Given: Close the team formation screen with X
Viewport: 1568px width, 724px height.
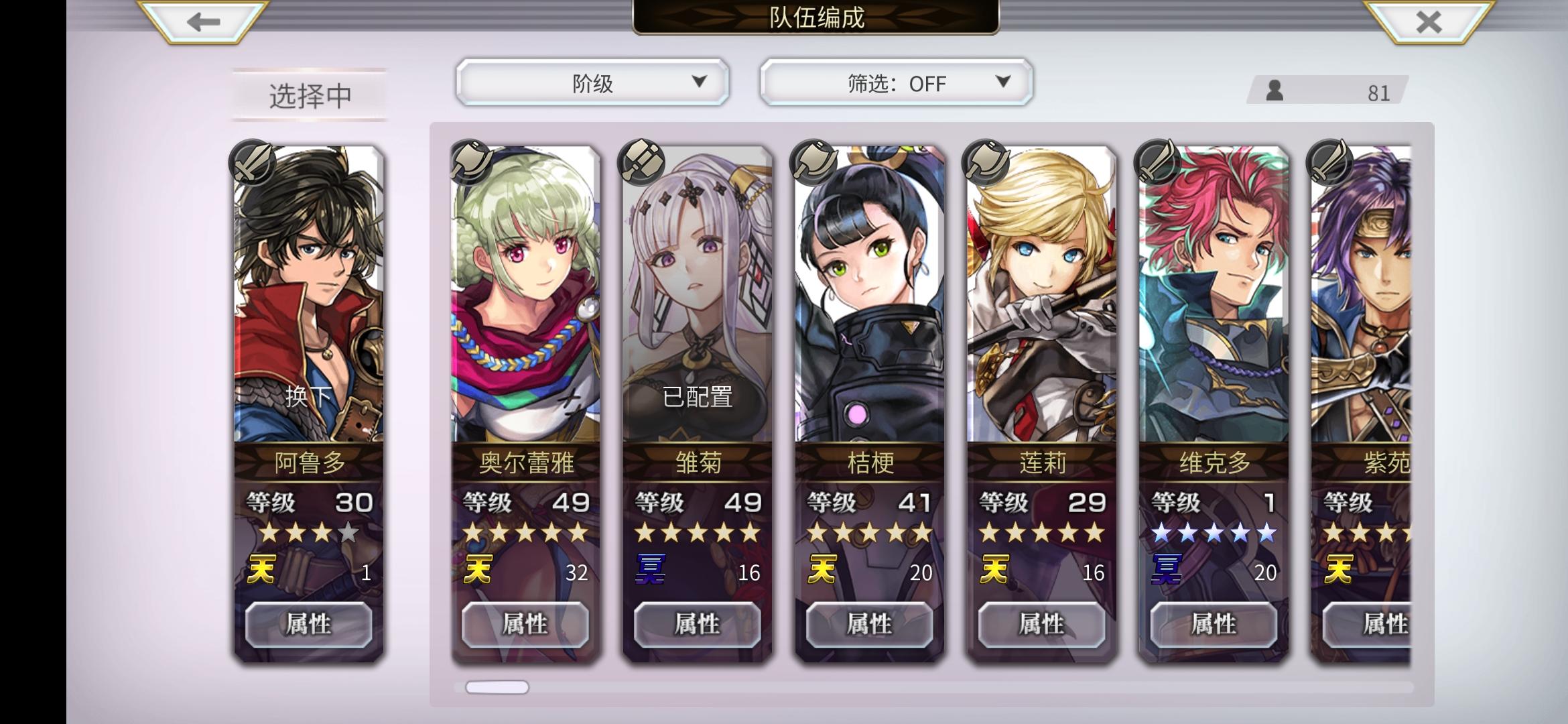Looking at the screenshot, I should (1429, 22).
